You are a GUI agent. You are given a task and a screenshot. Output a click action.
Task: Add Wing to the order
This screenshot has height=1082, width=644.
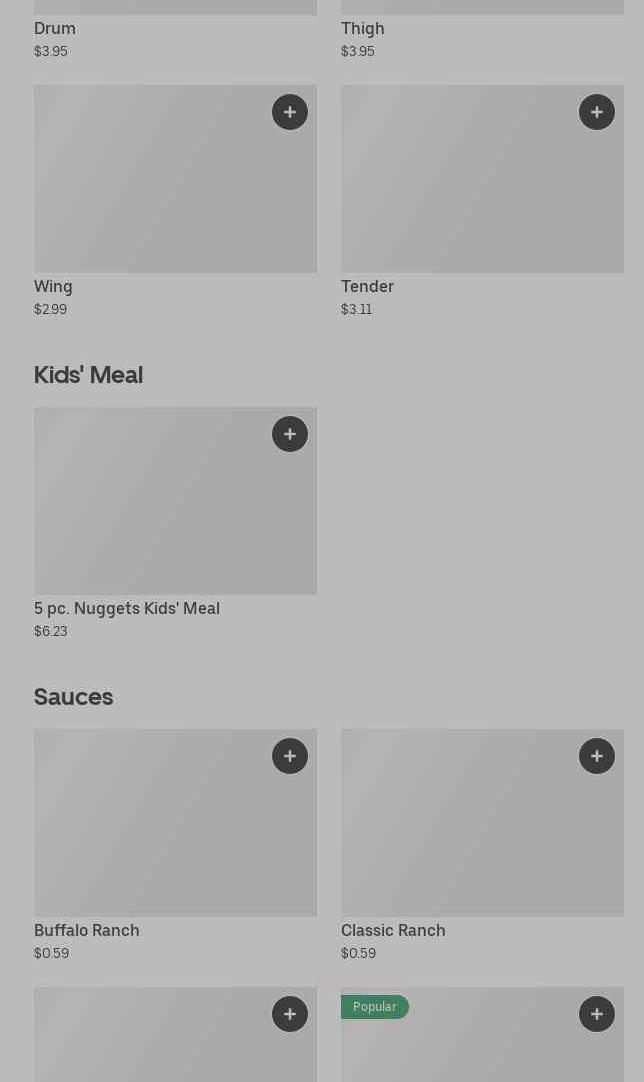[290, 112]
